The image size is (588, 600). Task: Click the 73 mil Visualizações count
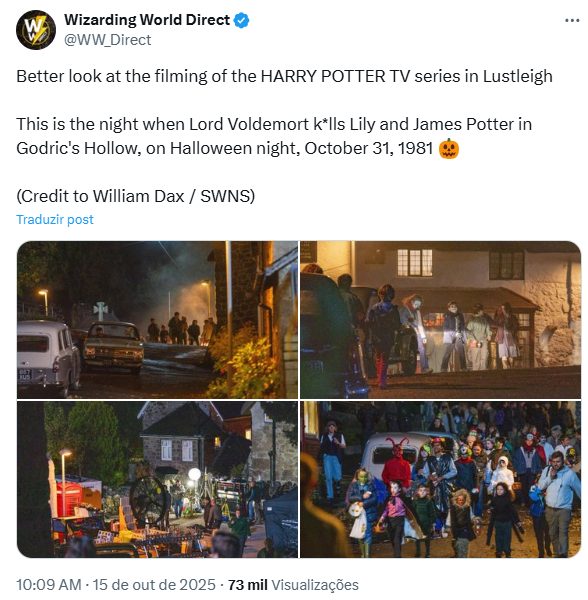click(x=293, y=585)
